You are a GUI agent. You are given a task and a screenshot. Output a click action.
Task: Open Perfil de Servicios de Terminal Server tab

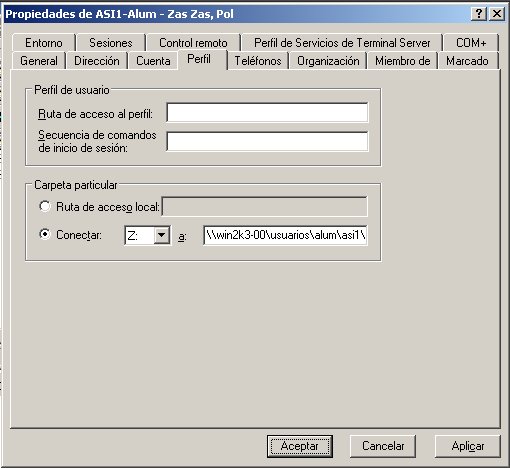342,43
